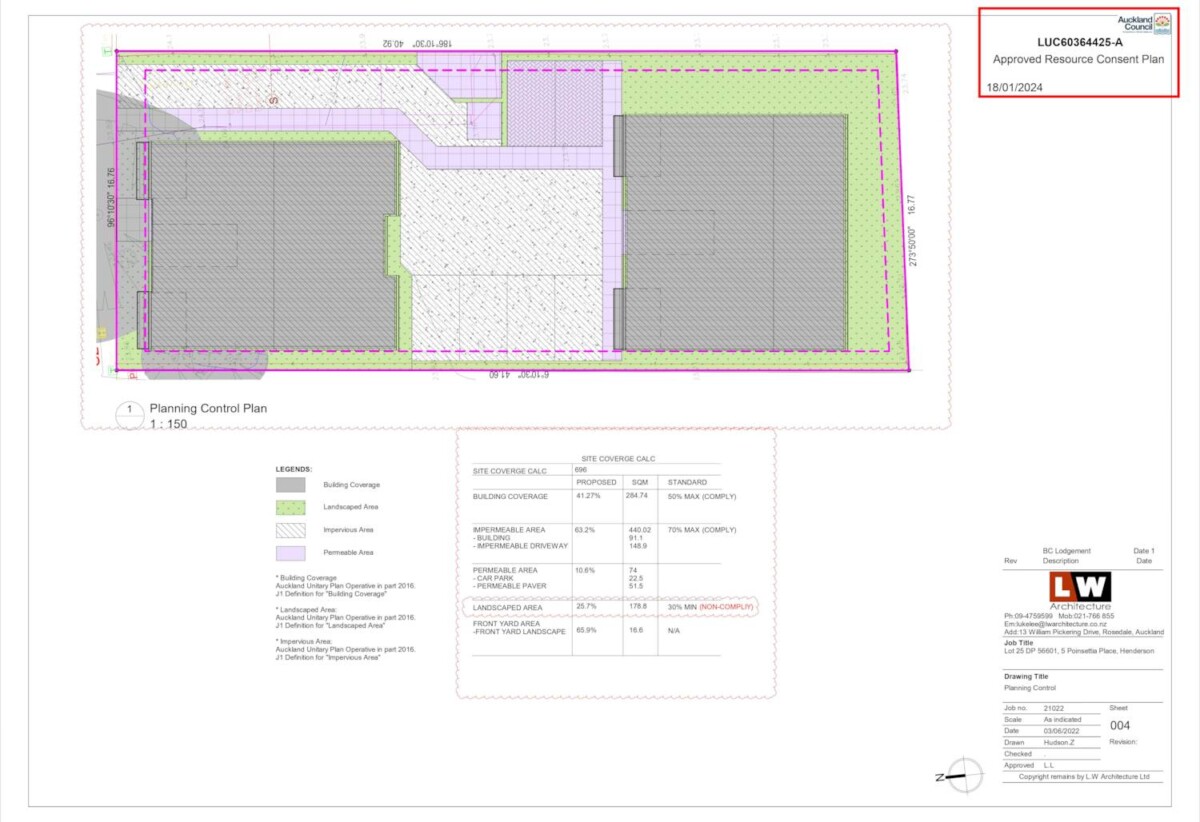Click the 65.9% front yard value
This screenshot has width=1200, height=822.
[586, 632]
